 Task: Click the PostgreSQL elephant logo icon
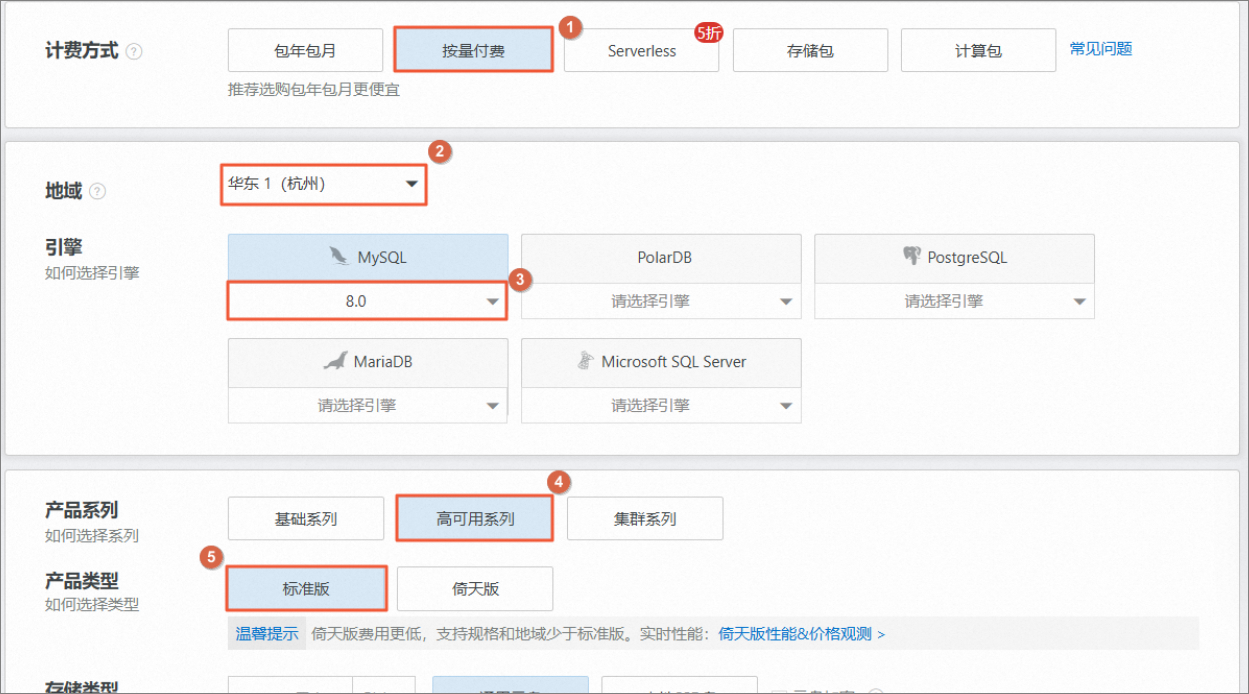[911, 257]
